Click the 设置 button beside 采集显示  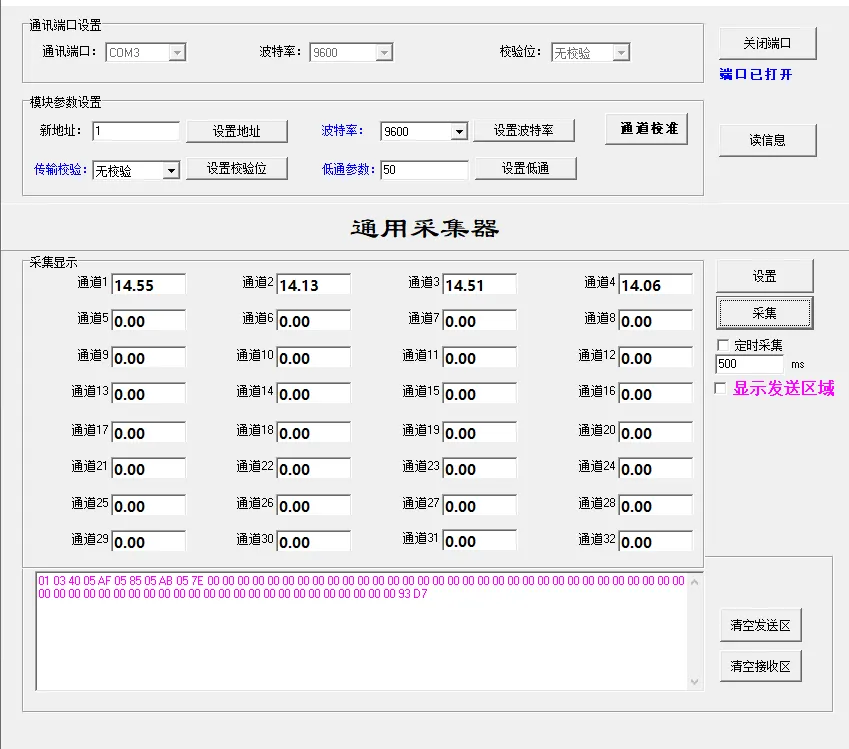click(x=765, y=276)
